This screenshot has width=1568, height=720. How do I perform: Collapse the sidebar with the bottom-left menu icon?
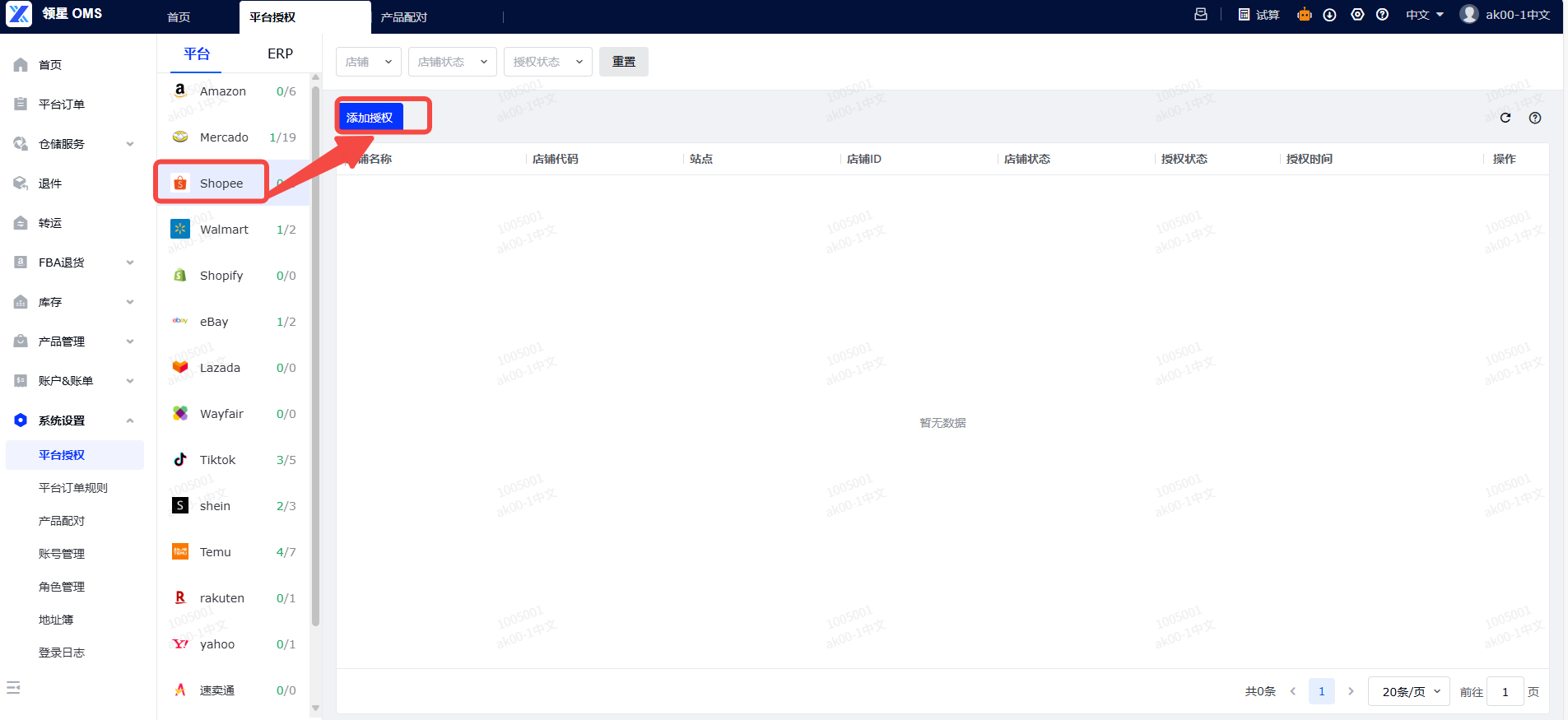(13, 688)
